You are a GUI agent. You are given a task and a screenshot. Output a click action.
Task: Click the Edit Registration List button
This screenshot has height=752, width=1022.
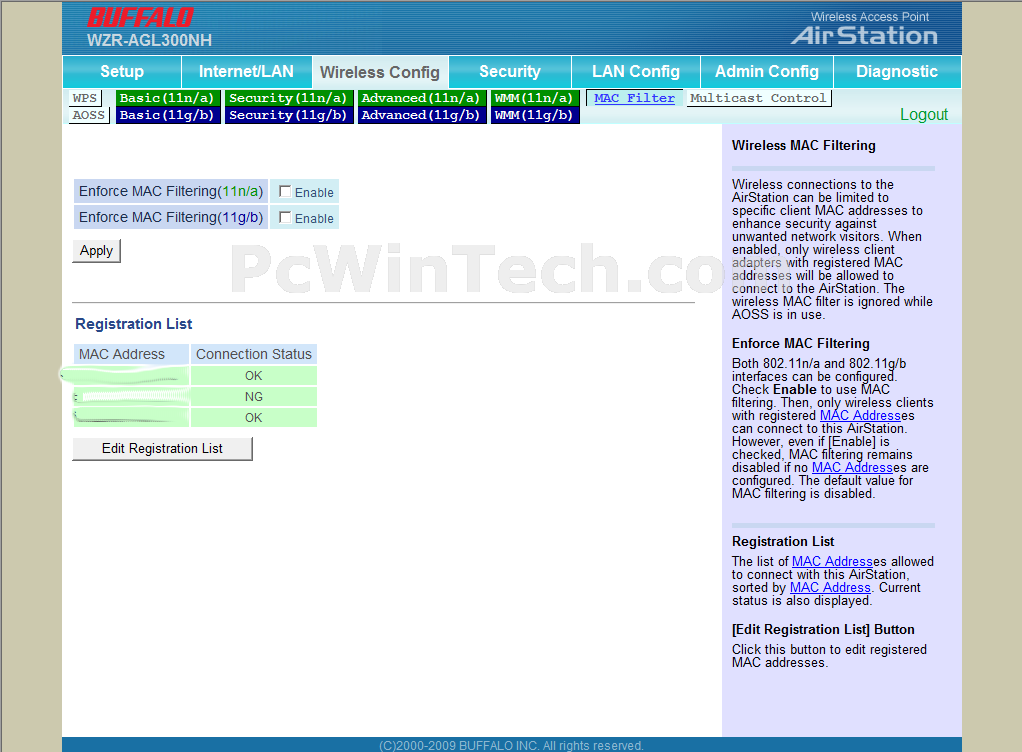click(162, 448)
